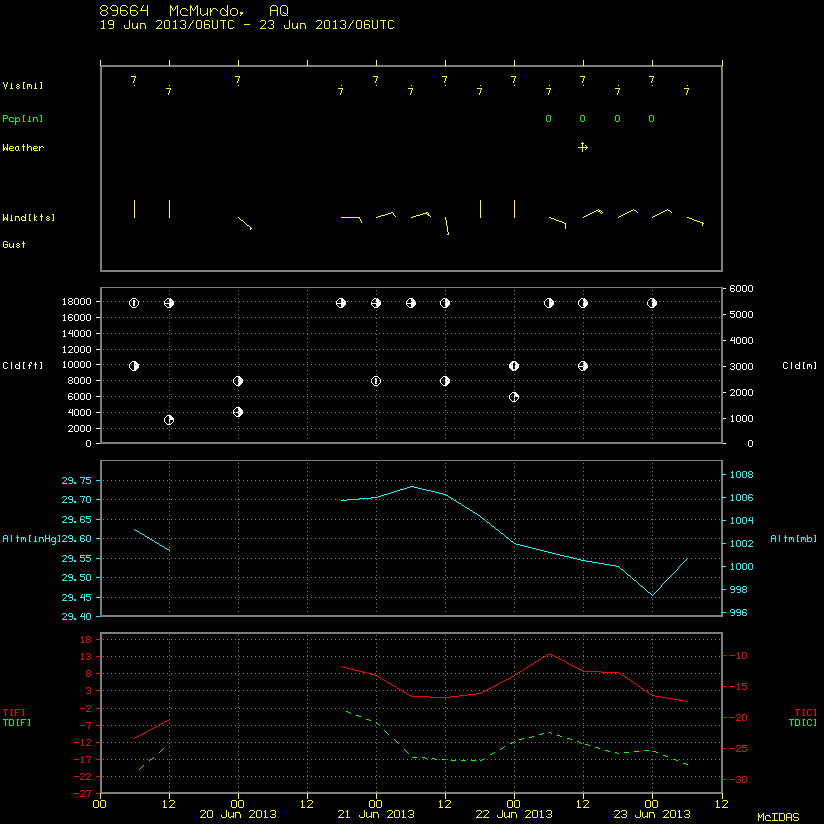This screenshot has height=824, width=824.
Task: Click the first 18000 ft cloud symbol
Action: pyautogui.click(x=134, y=303)
